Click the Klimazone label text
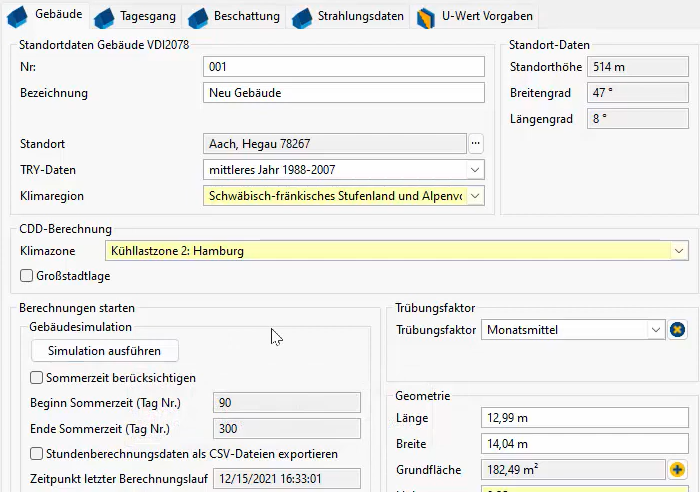Viewport: 700px width, 492px height. (47, 251)
